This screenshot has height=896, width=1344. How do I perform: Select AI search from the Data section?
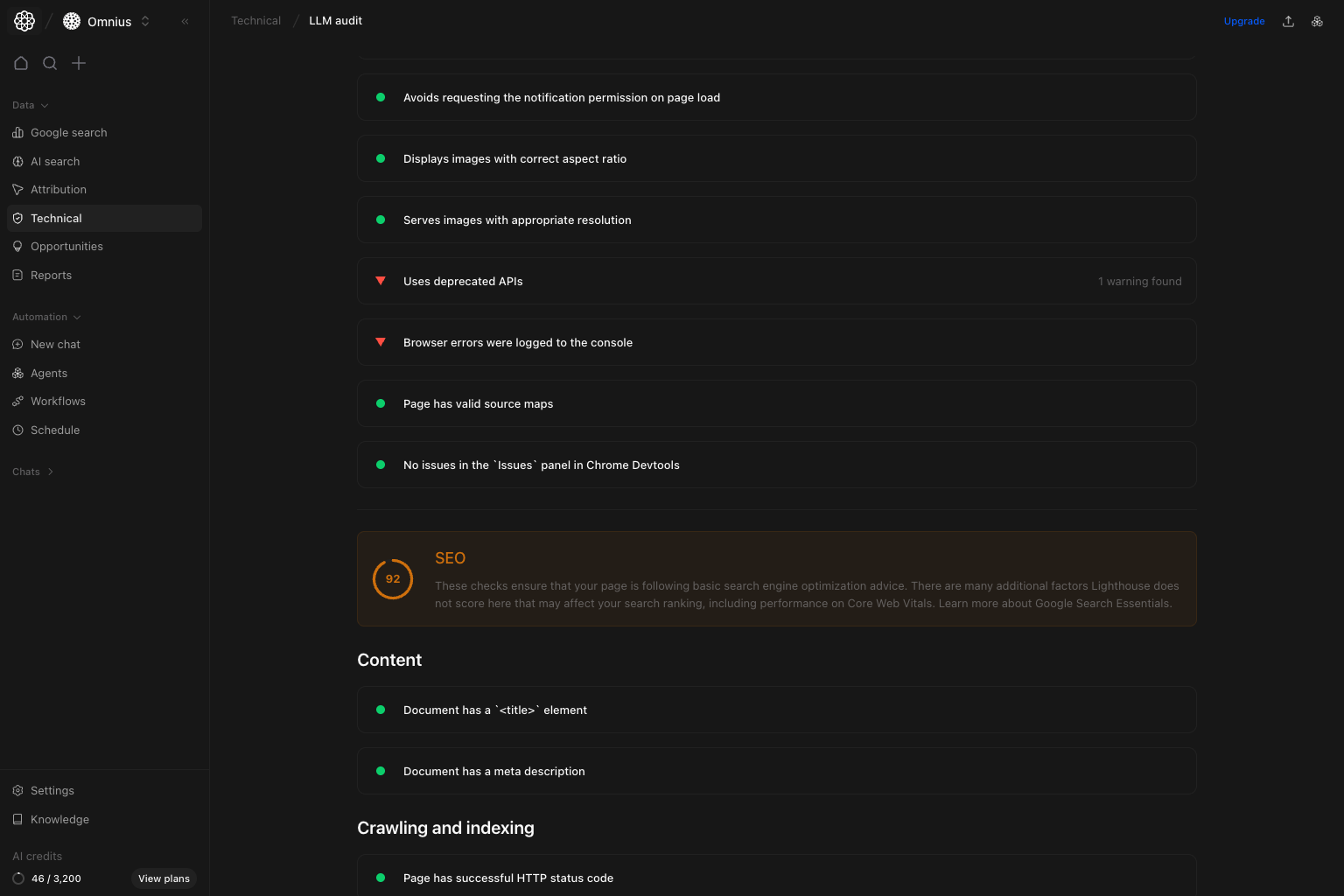56,161
